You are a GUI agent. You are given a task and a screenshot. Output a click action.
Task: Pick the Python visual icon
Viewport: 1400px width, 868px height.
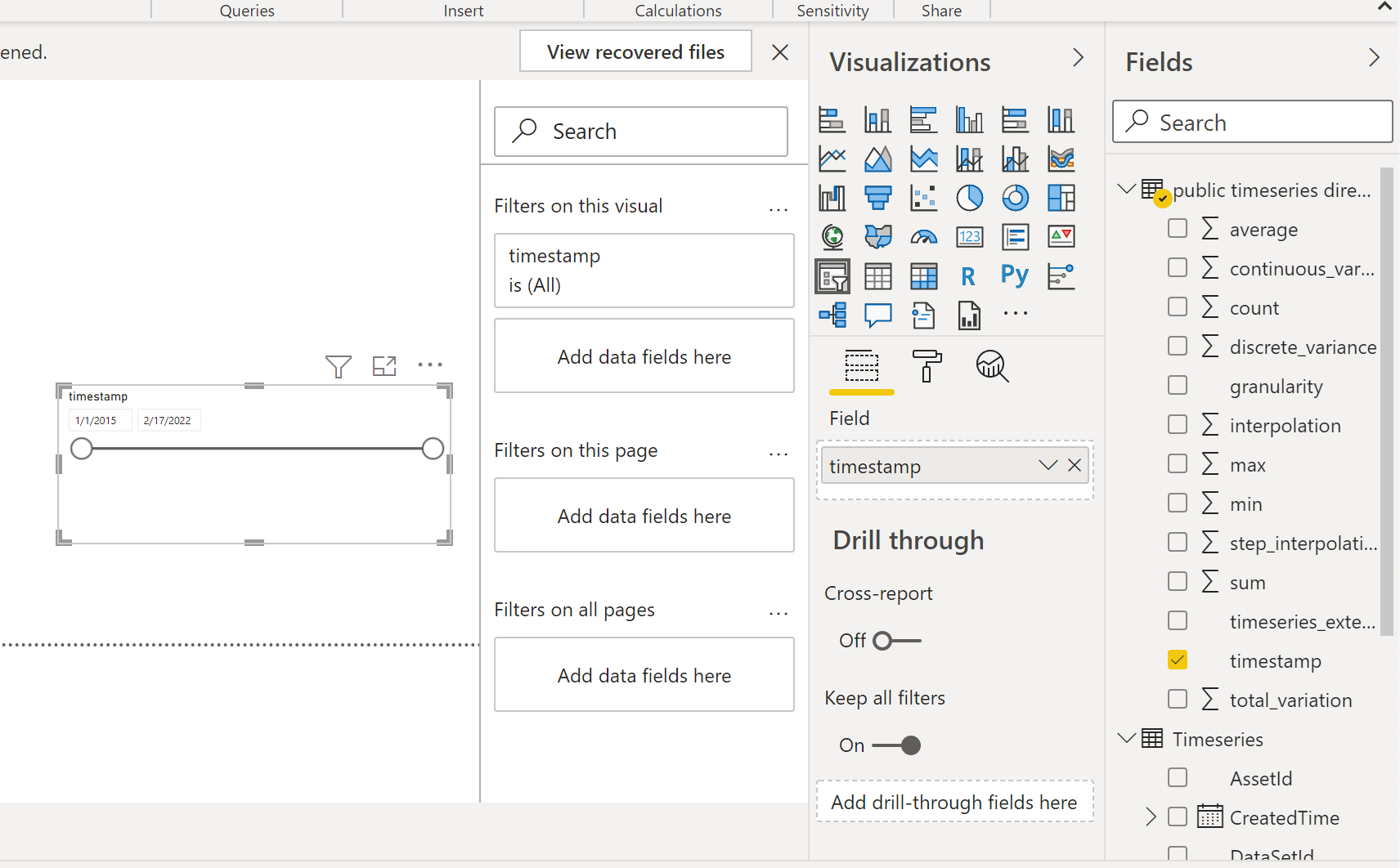pos(1014,276)
